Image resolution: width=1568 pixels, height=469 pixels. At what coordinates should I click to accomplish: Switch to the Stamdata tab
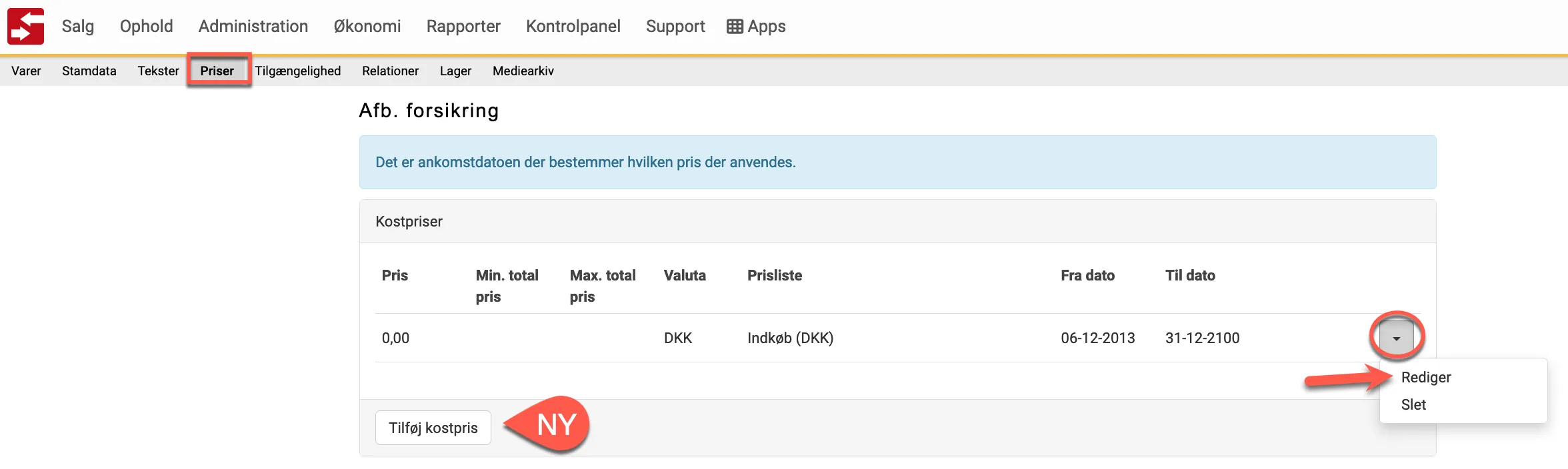pyautogui.click(x=89, y=71)
